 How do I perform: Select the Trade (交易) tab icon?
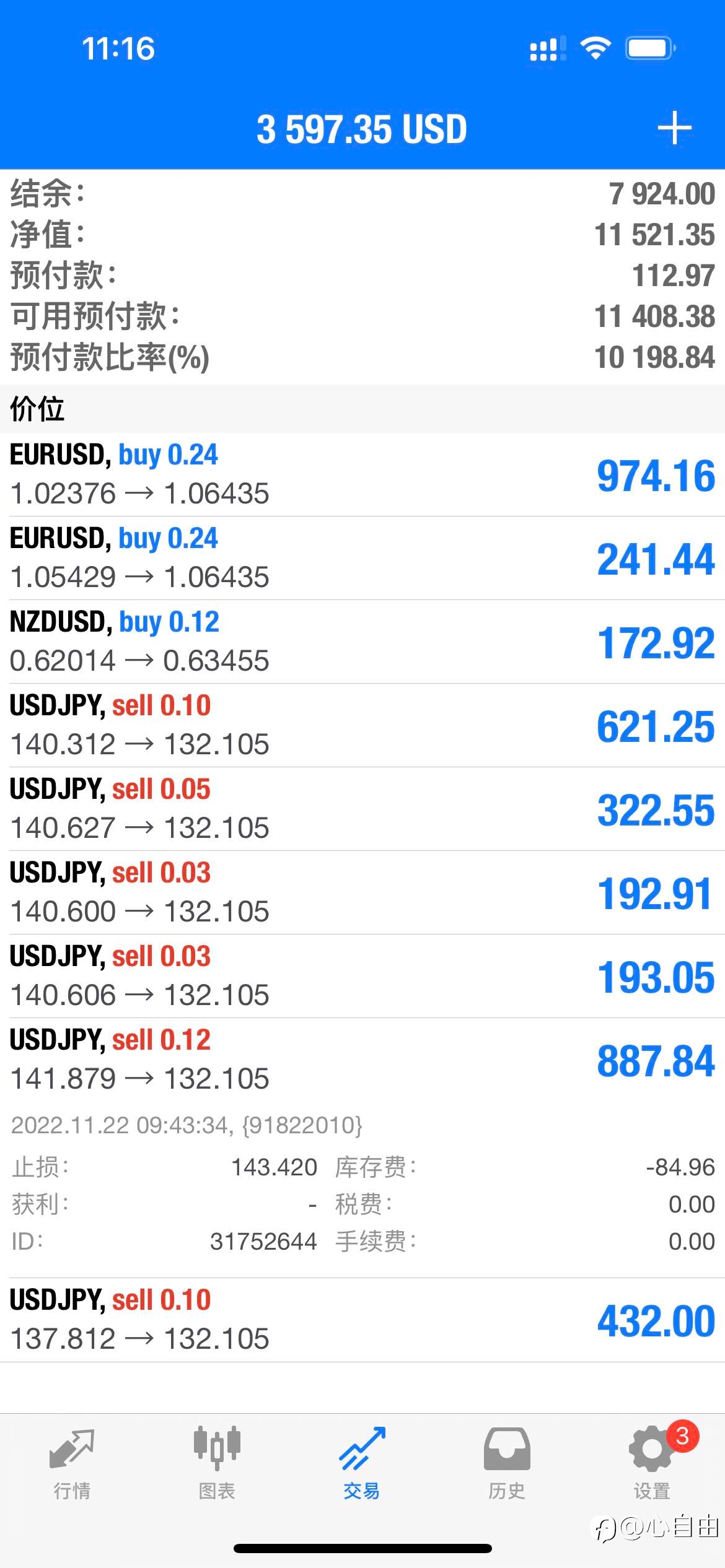pyautogui.click(x=362, y=1448)
